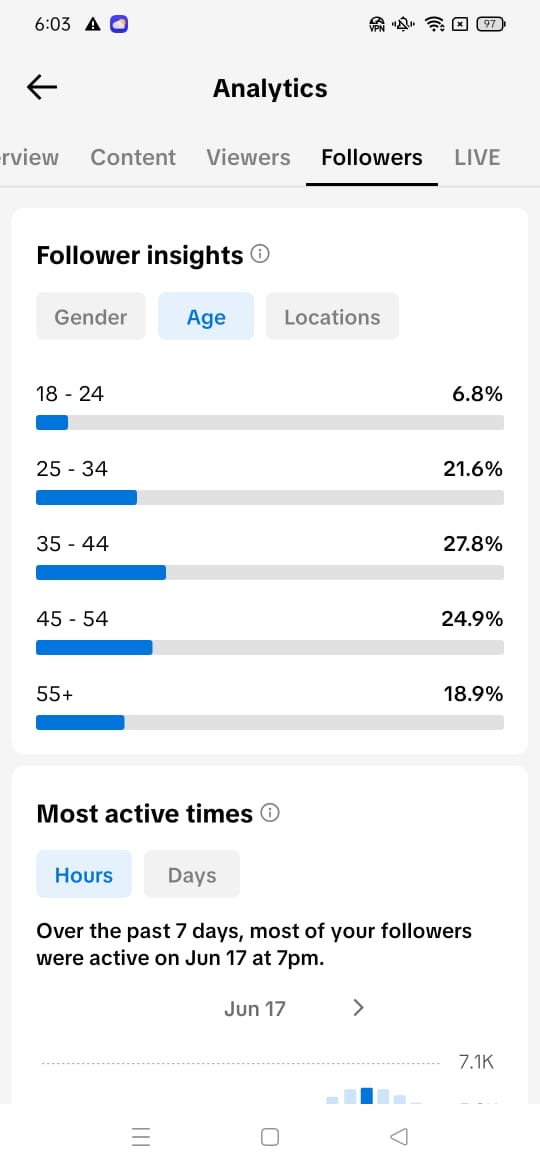Select the Gender filter chip

pos(91,316)
